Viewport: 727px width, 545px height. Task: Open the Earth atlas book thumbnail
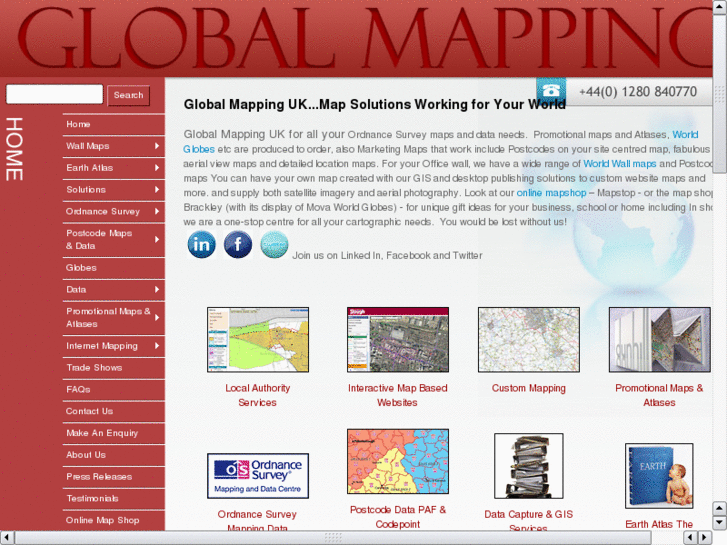tap(659, 476)
